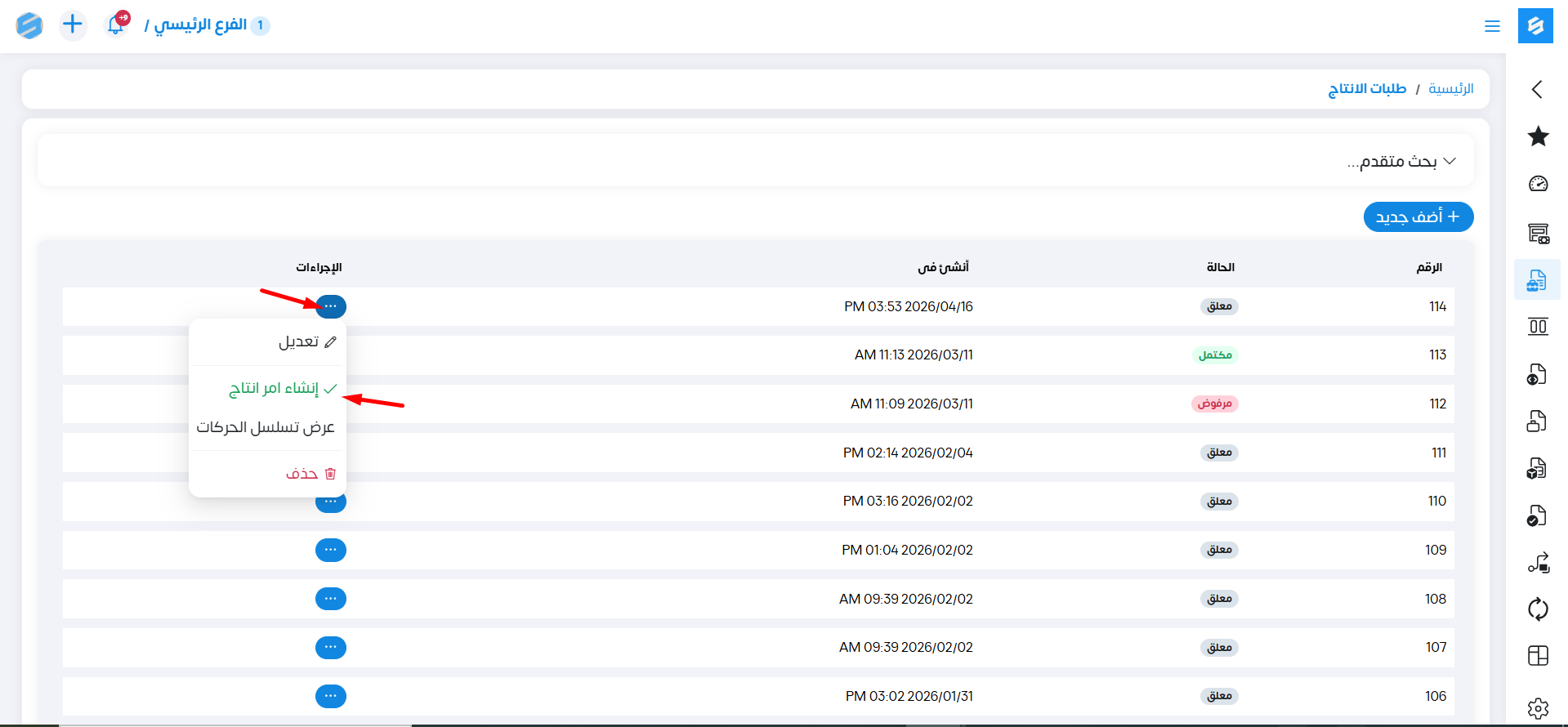
Task: Open the favorites star icon in sidebar
Action: point(1538,136)
